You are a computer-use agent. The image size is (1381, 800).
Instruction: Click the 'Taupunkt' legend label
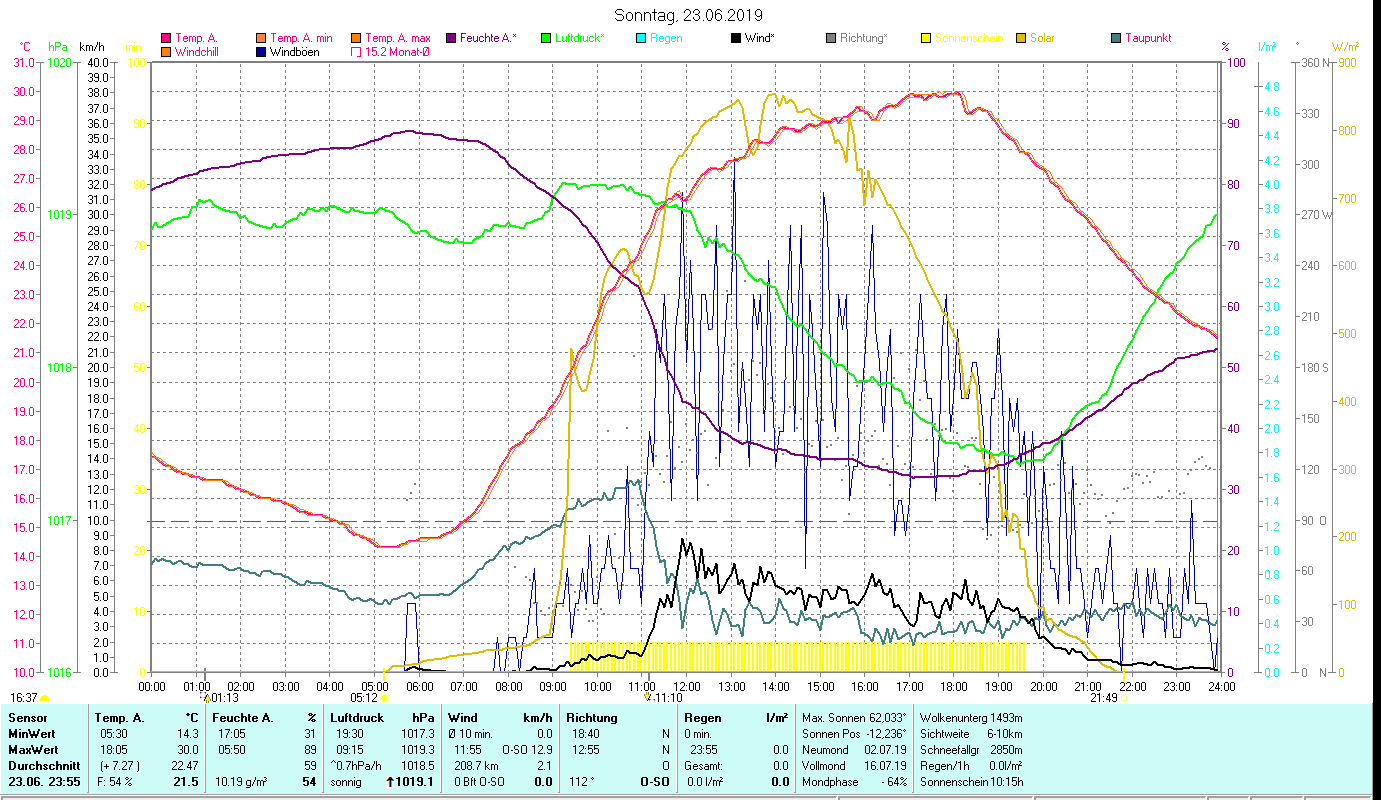(x=1148, y=39)
